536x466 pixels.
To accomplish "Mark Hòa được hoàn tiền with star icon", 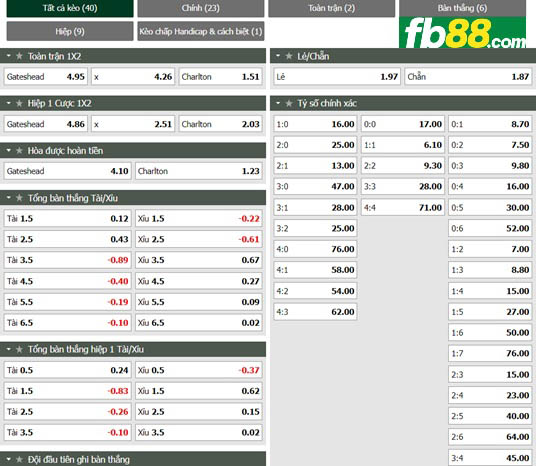I will tap(19, 150).
